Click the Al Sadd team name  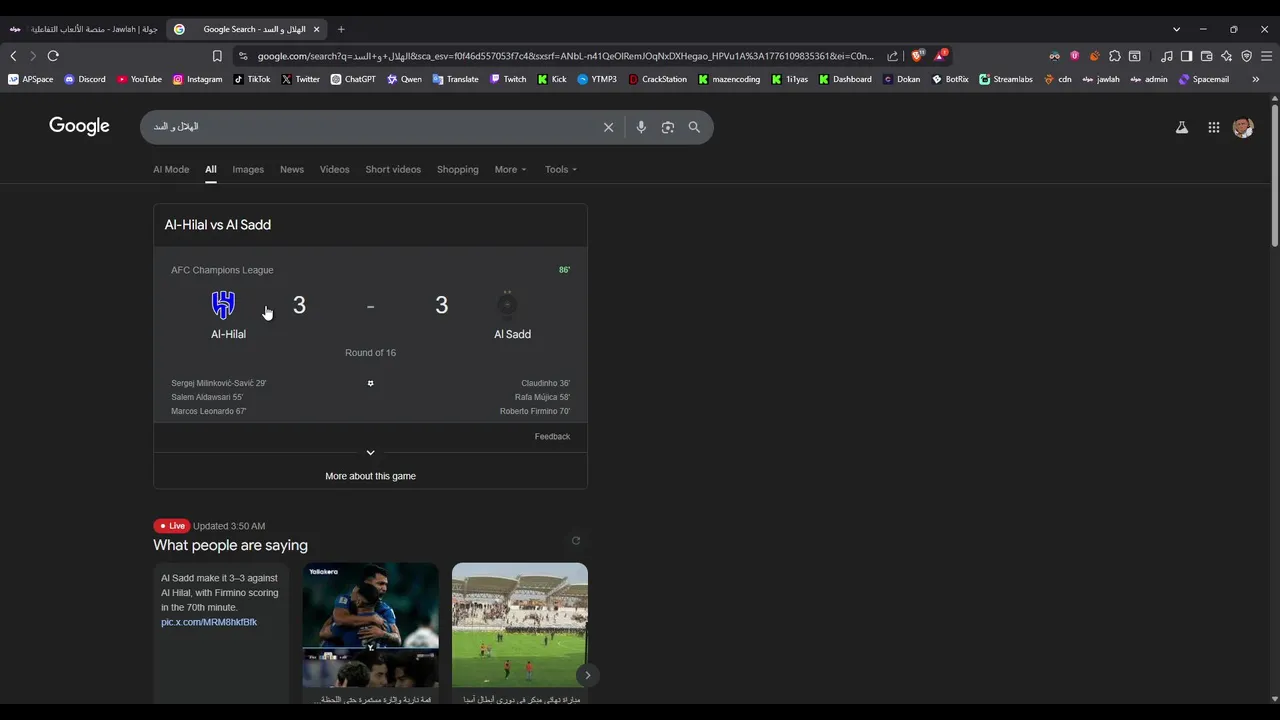512,334
